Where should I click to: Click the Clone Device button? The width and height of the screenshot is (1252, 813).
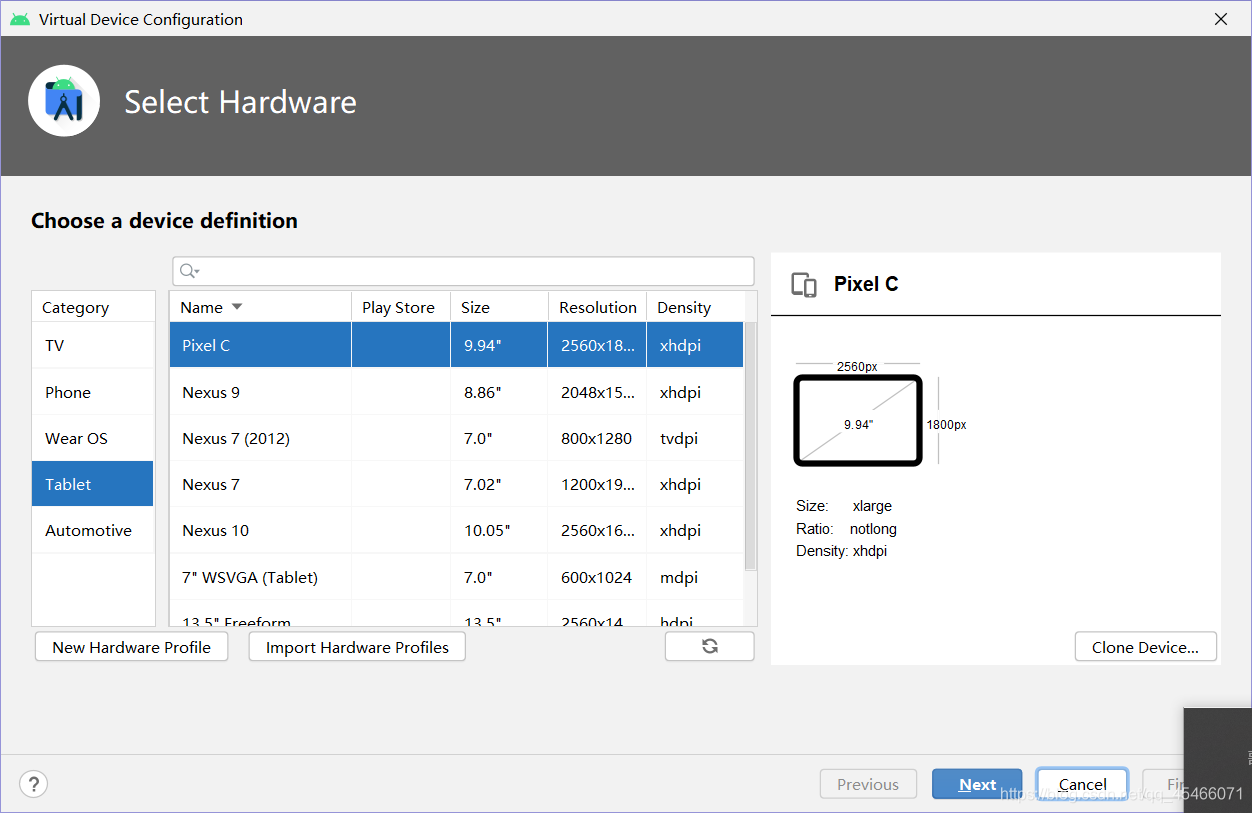(1145, 647)
